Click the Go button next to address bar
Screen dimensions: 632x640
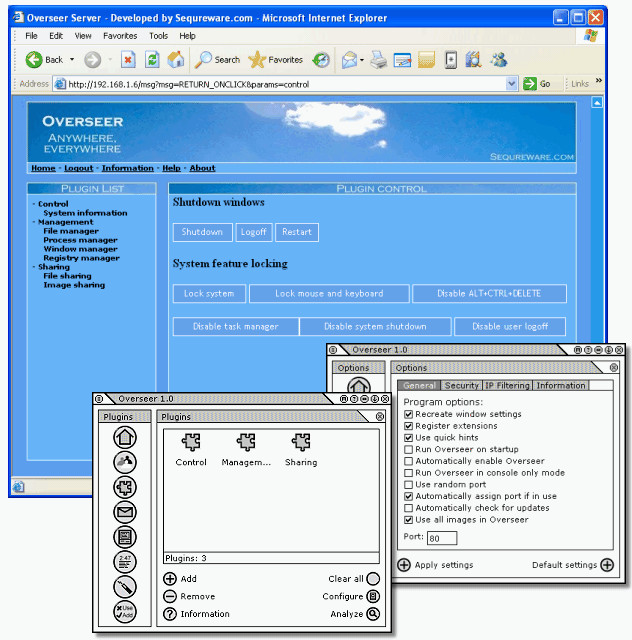(x=537, y=84)
